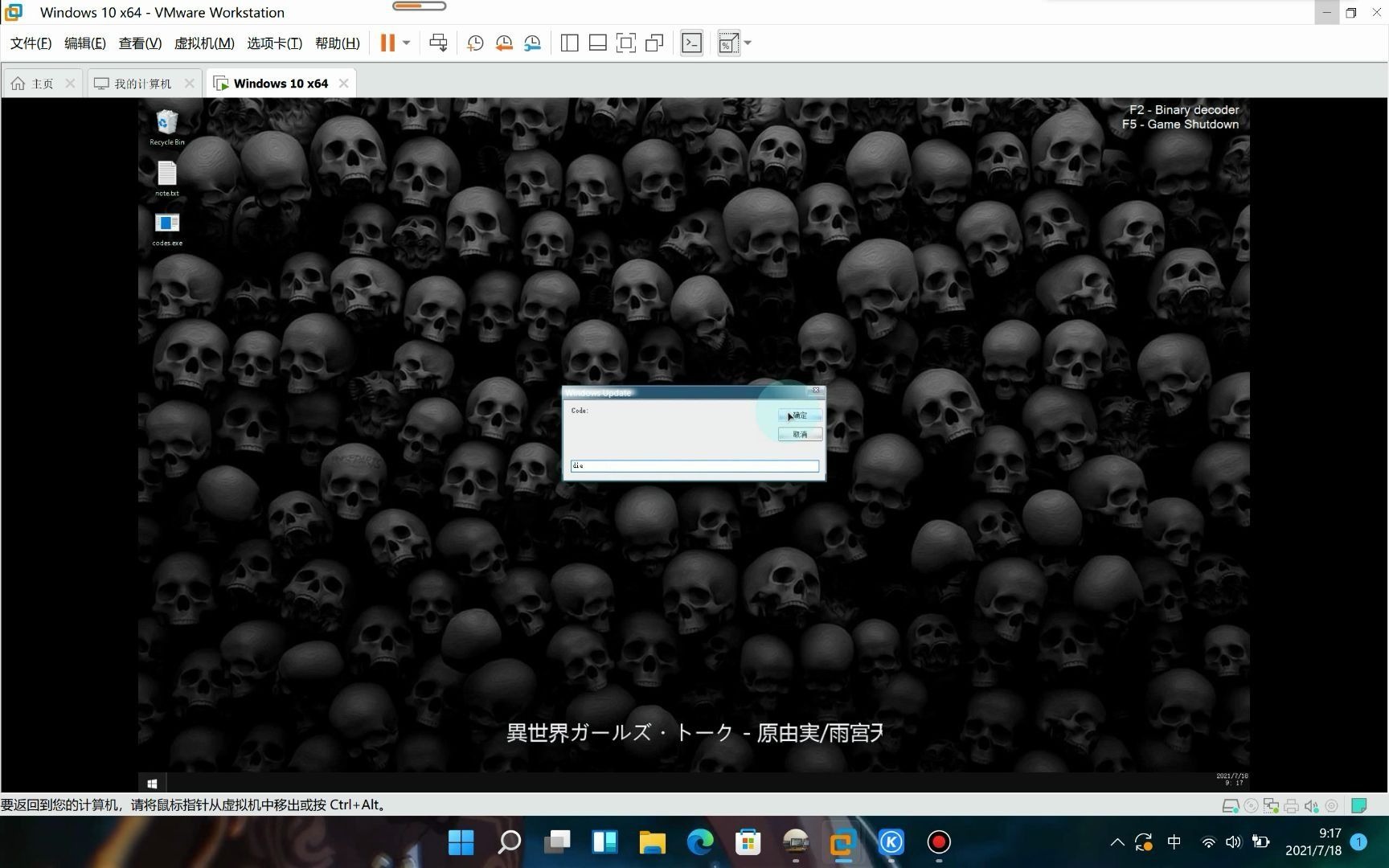
Task: Toggle the library sidebar visibility
Action: click(569, 43)
